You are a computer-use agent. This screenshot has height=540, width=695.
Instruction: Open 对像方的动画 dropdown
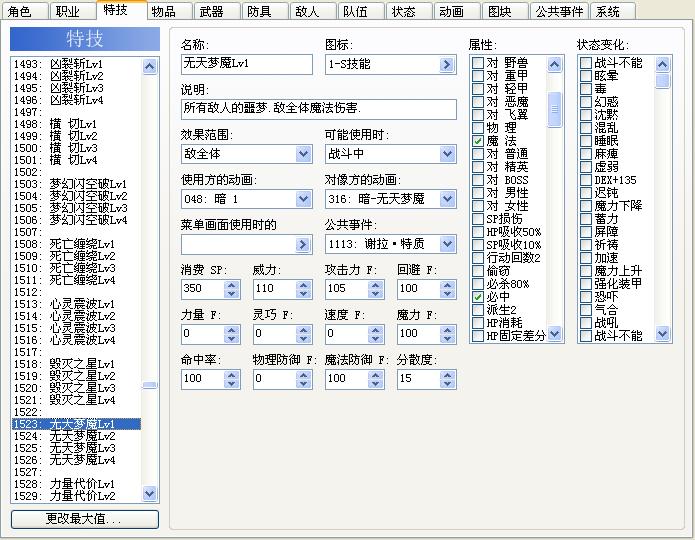pyautogui.click(x=447, y=199)
